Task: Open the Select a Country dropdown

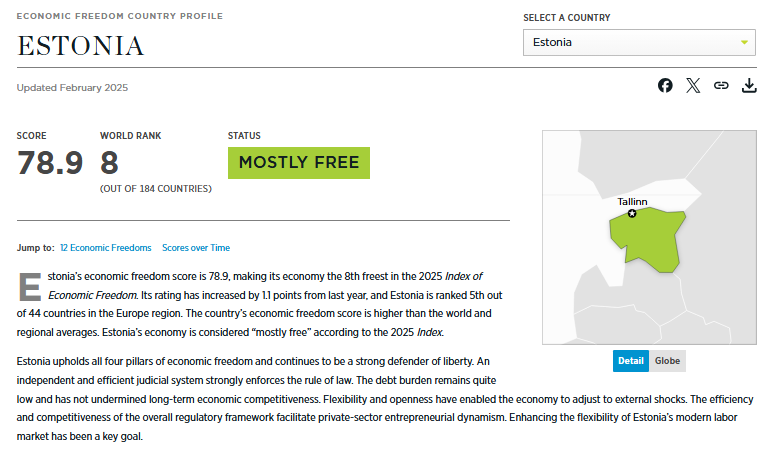Action: coord(640,42)
